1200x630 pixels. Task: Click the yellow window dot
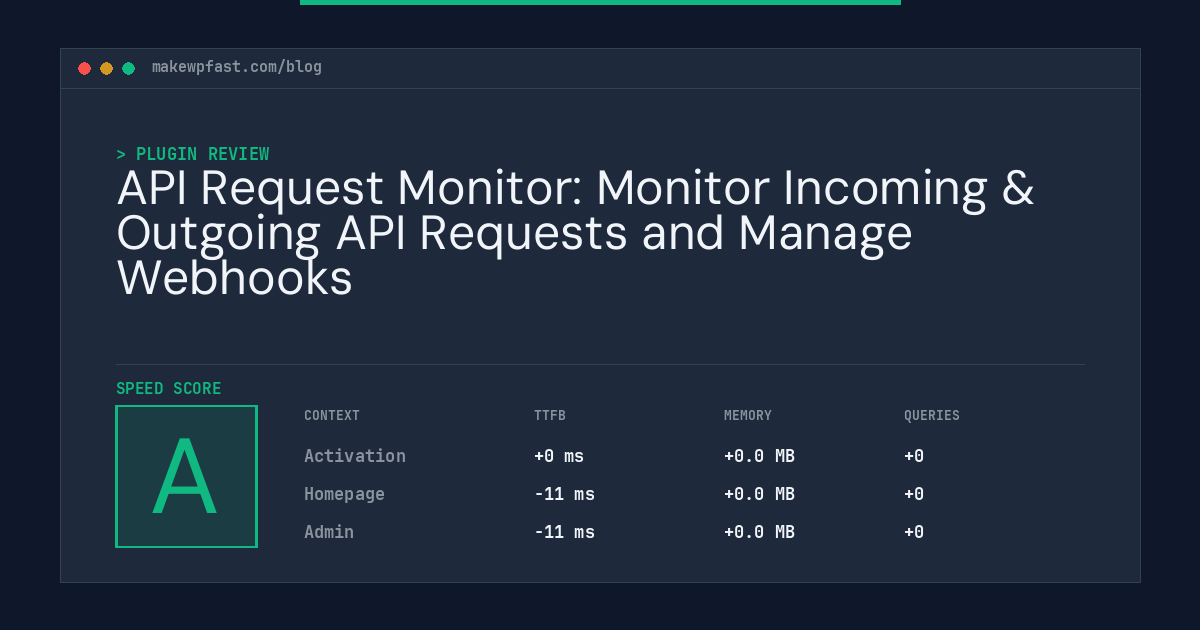(x=107, y=68)
